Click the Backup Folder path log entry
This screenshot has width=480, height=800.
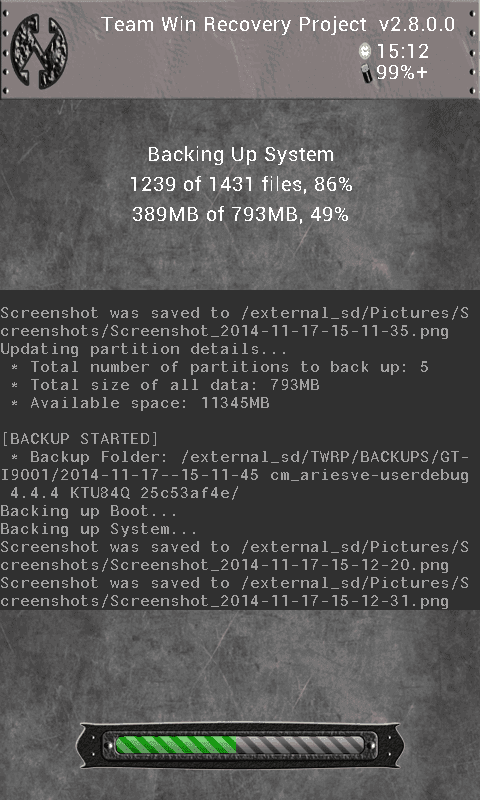(x=235, y=475)
